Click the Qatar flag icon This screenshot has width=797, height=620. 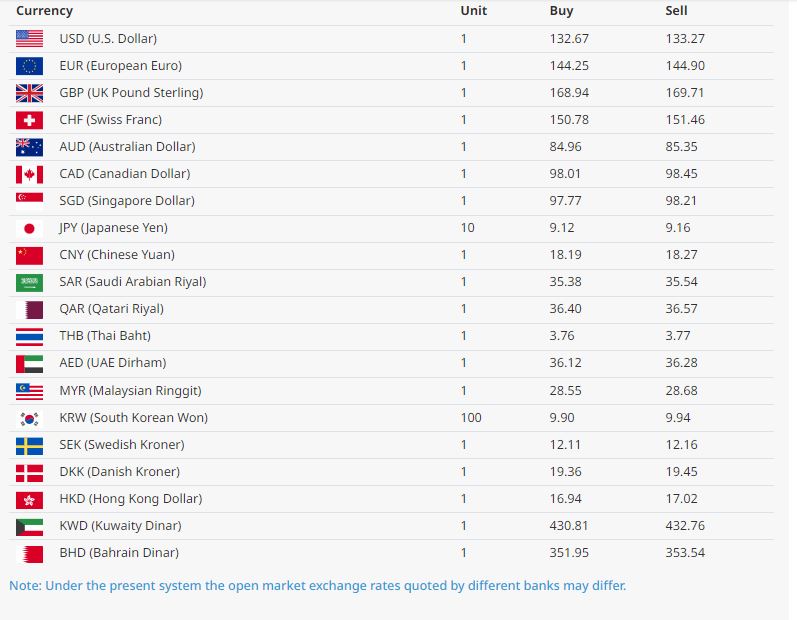29,309
